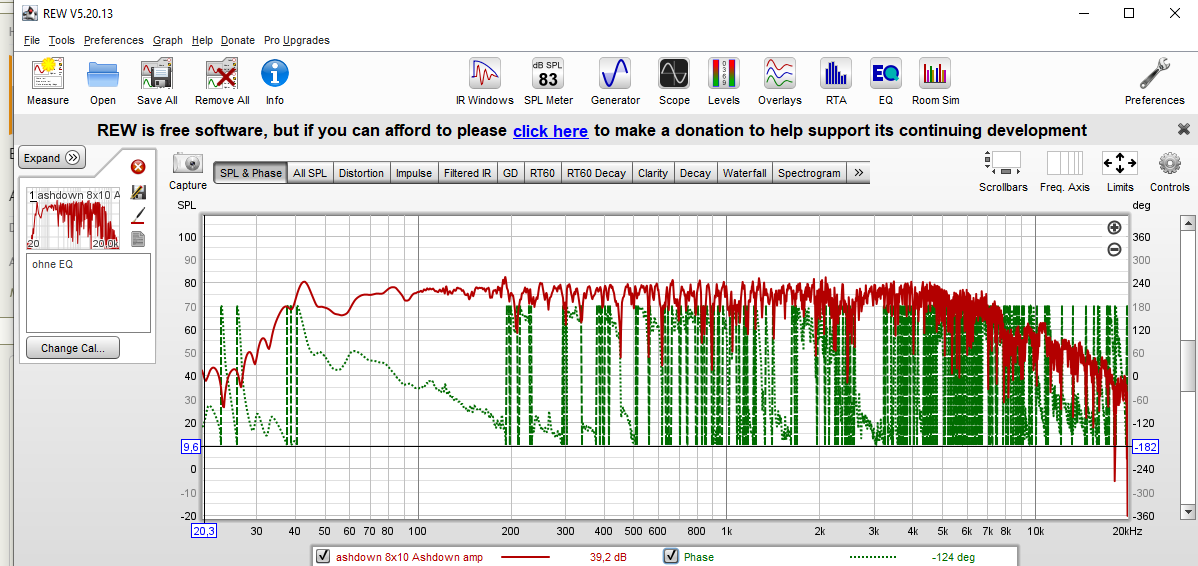Image resolution: width=1198 pixels, height=566 pixels.
Task: Open the EQ window
Action: point(885,81)
